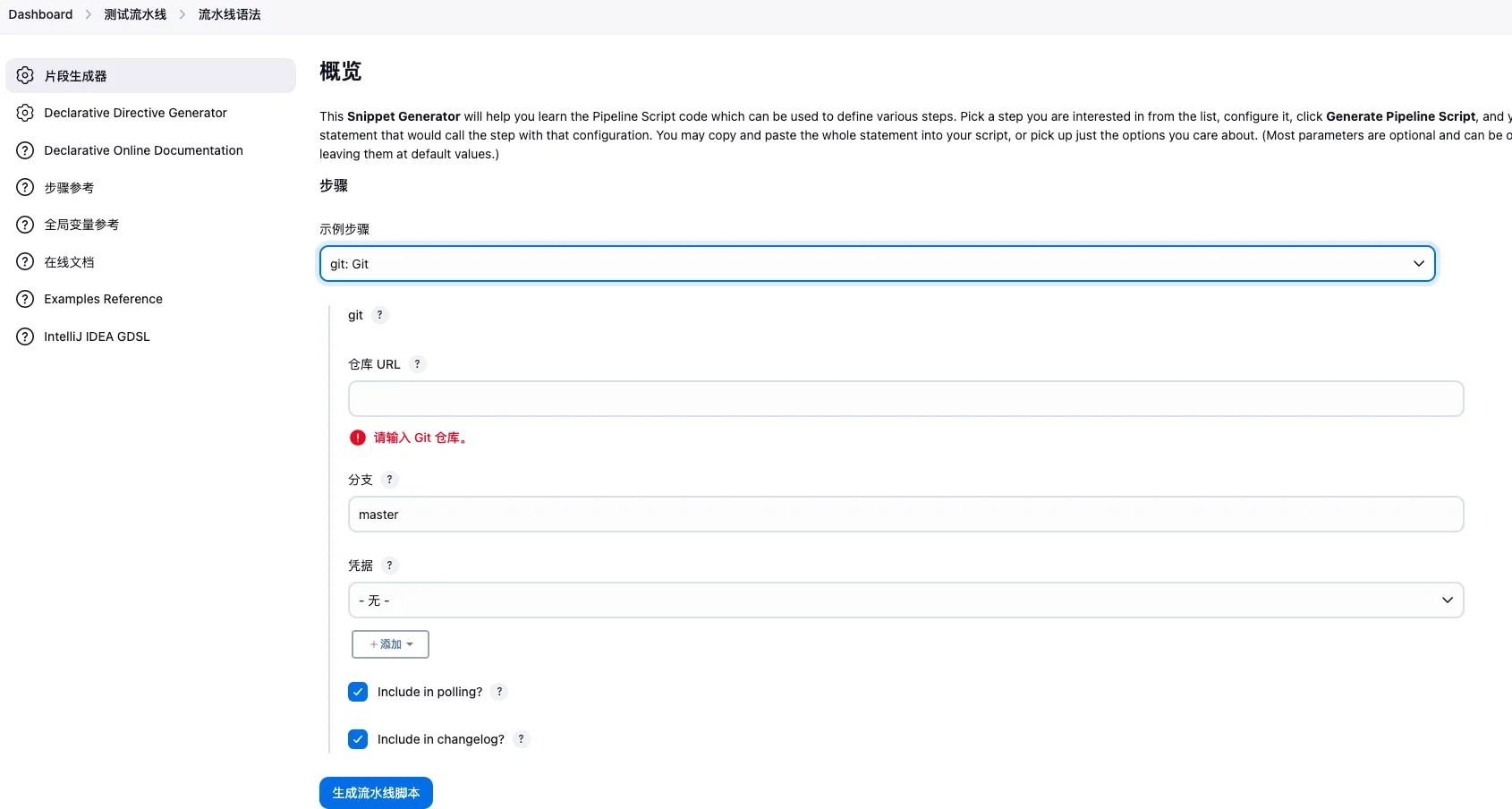Viewport: 1512px width, 809px height.
Task: Open help for the git step
Action: point(379,315)
